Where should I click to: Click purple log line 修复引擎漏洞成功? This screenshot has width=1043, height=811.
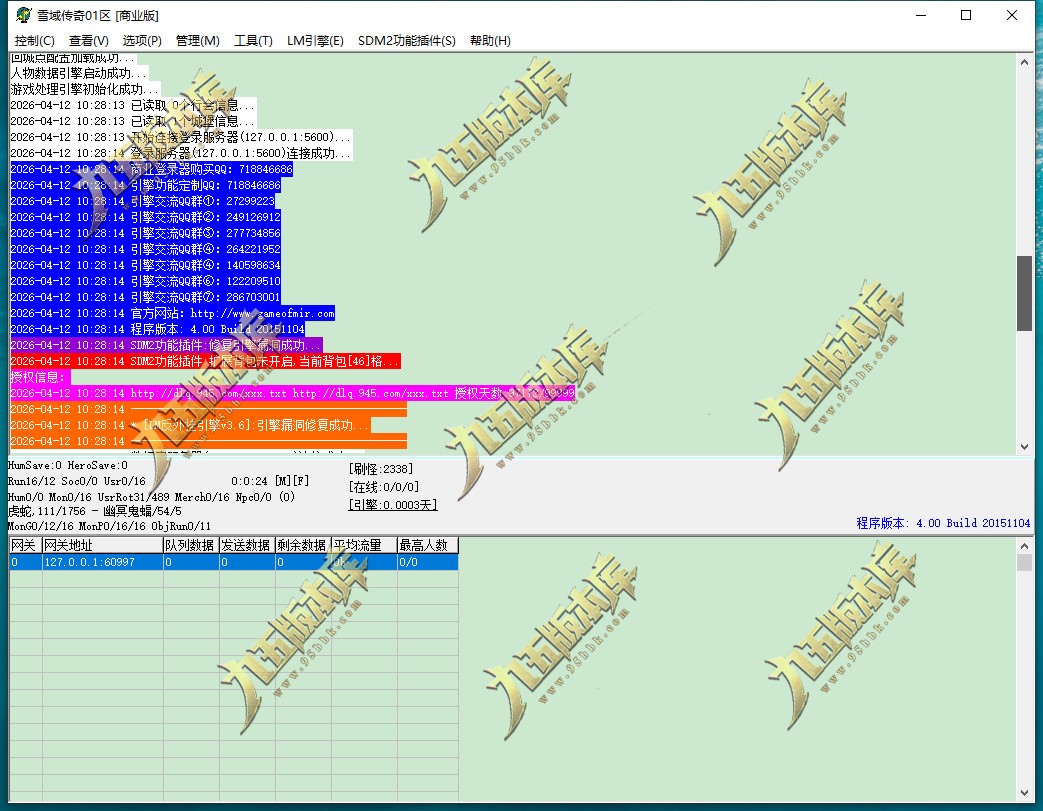pyautogui.click(x=166, y=345)
